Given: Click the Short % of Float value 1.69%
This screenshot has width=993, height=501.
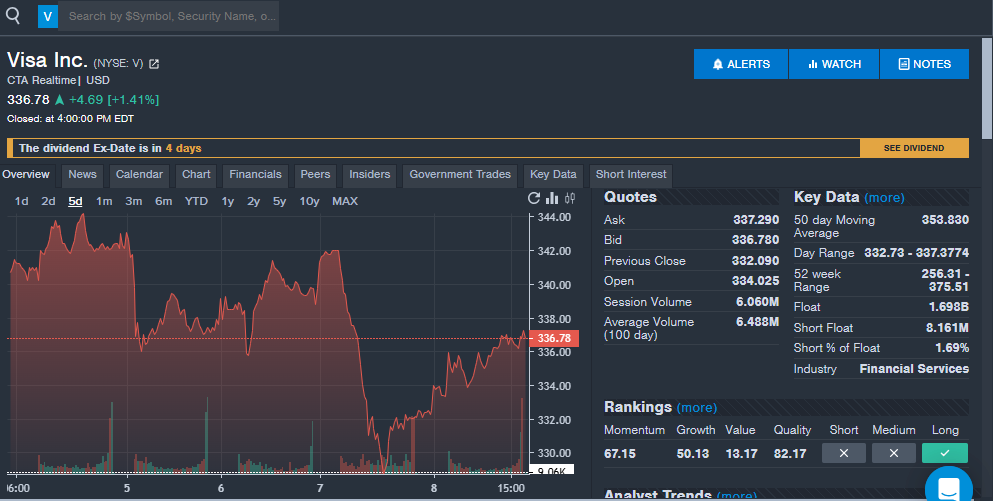Looking at the screenshot, I should point(952,348).
